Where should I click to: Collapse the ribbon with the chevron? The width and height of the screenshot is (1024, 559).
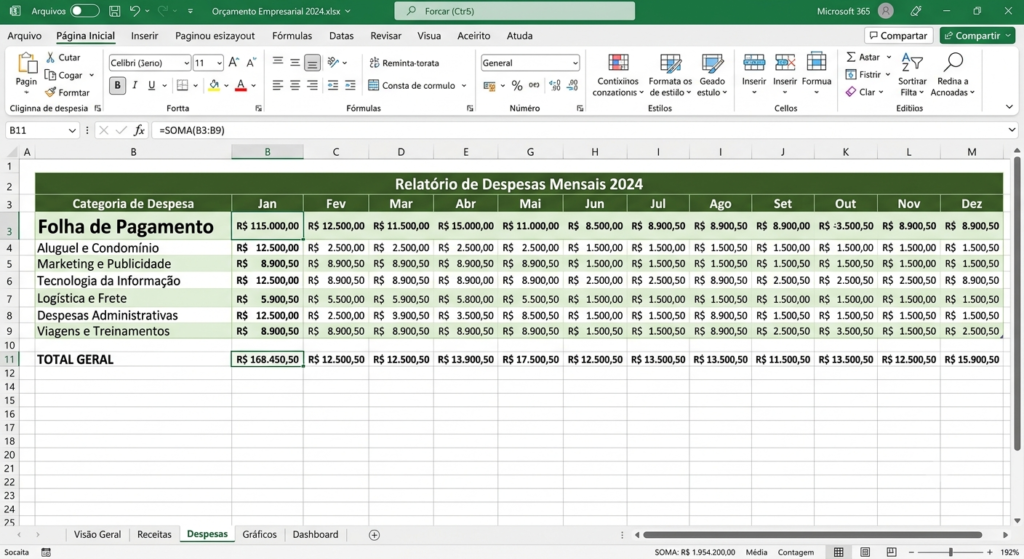click(x=1009, y=107)
